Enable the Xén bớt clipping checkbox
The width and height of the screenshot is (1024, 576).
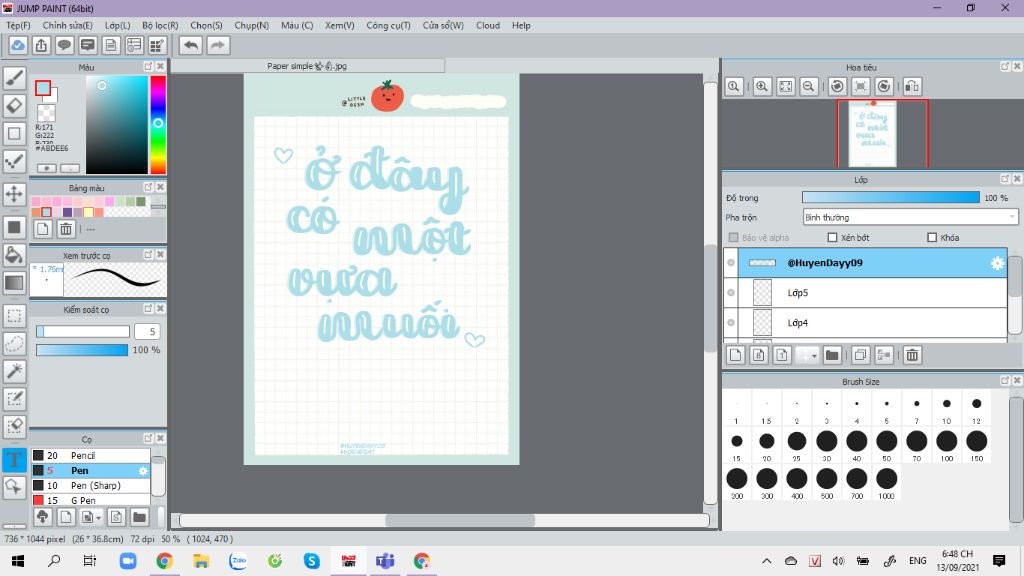(832, 238)
